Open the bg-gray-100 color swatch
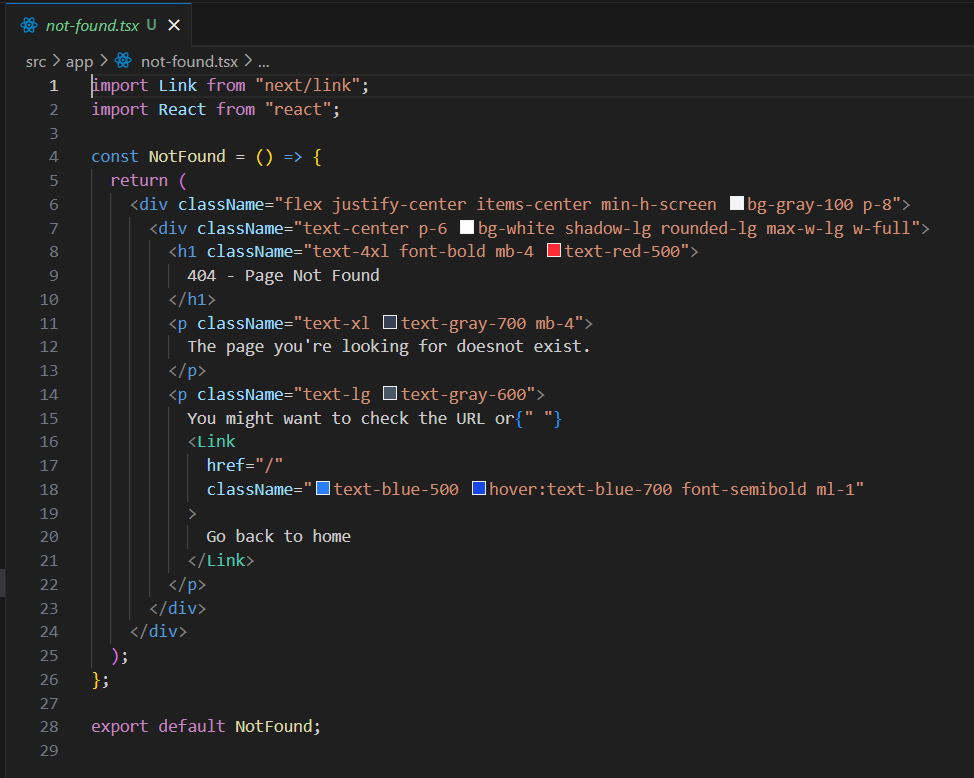 click(x=737, y=203)
